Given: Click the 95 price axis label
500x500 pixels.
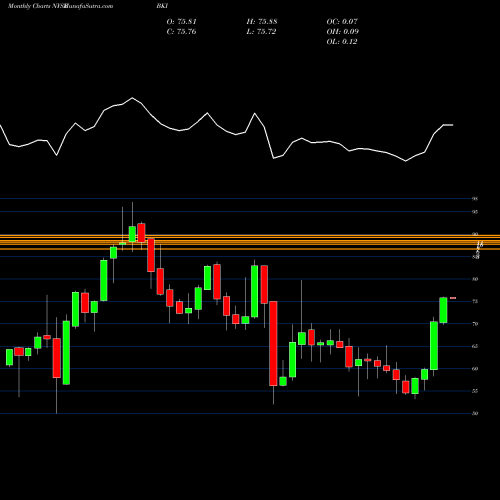Looking at the screenshot, I should pyautogui.click(x=475, y=212).
